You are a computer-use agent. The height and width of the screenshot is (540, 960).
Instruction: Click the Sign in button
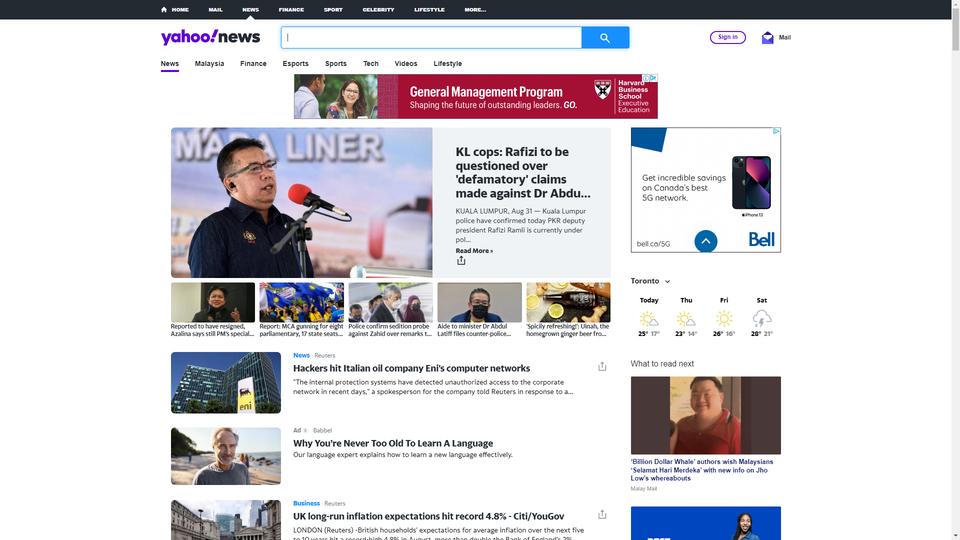tap(727, 37)
